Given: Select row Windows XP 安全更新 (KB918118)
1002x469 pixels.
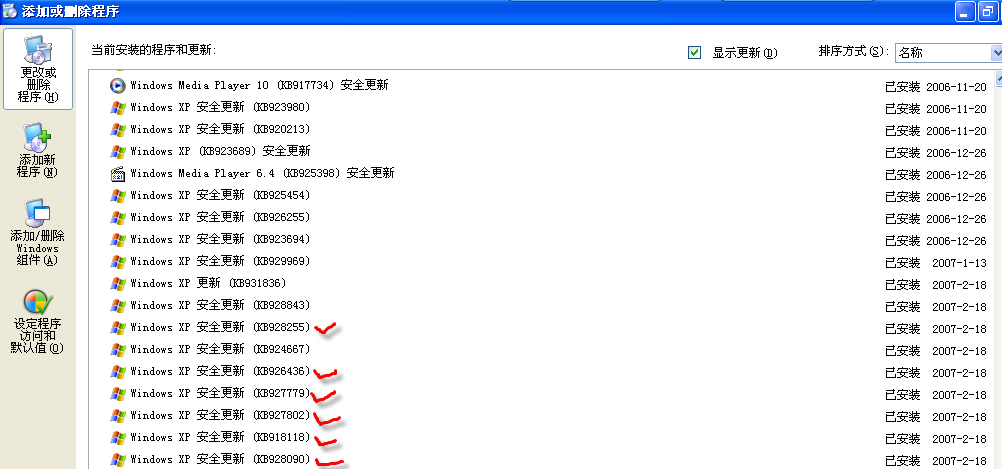Looking at the screenshot, I should (548, 438).
